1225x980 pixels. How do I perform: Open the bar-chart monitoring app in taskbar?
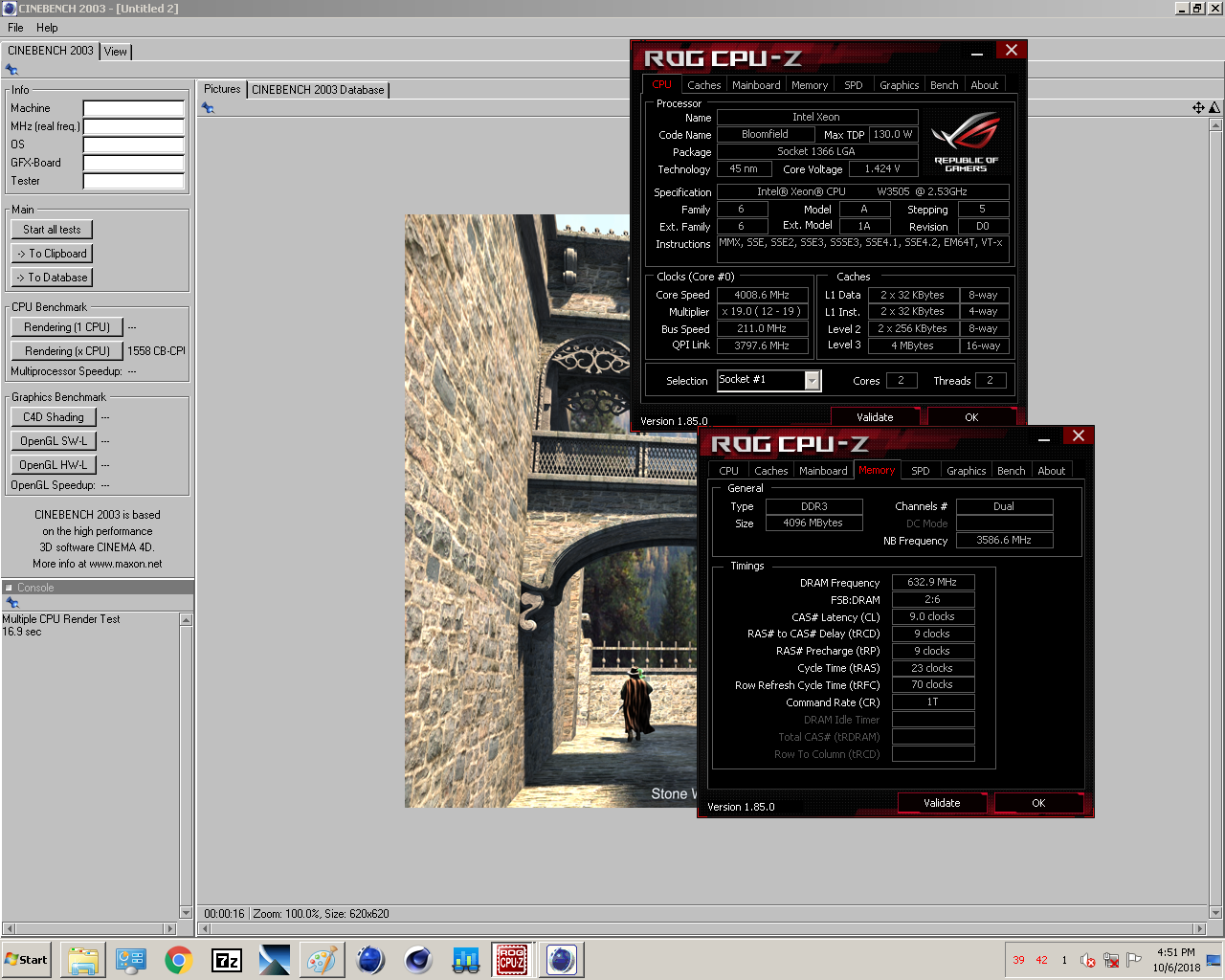[x=466, y=960]
